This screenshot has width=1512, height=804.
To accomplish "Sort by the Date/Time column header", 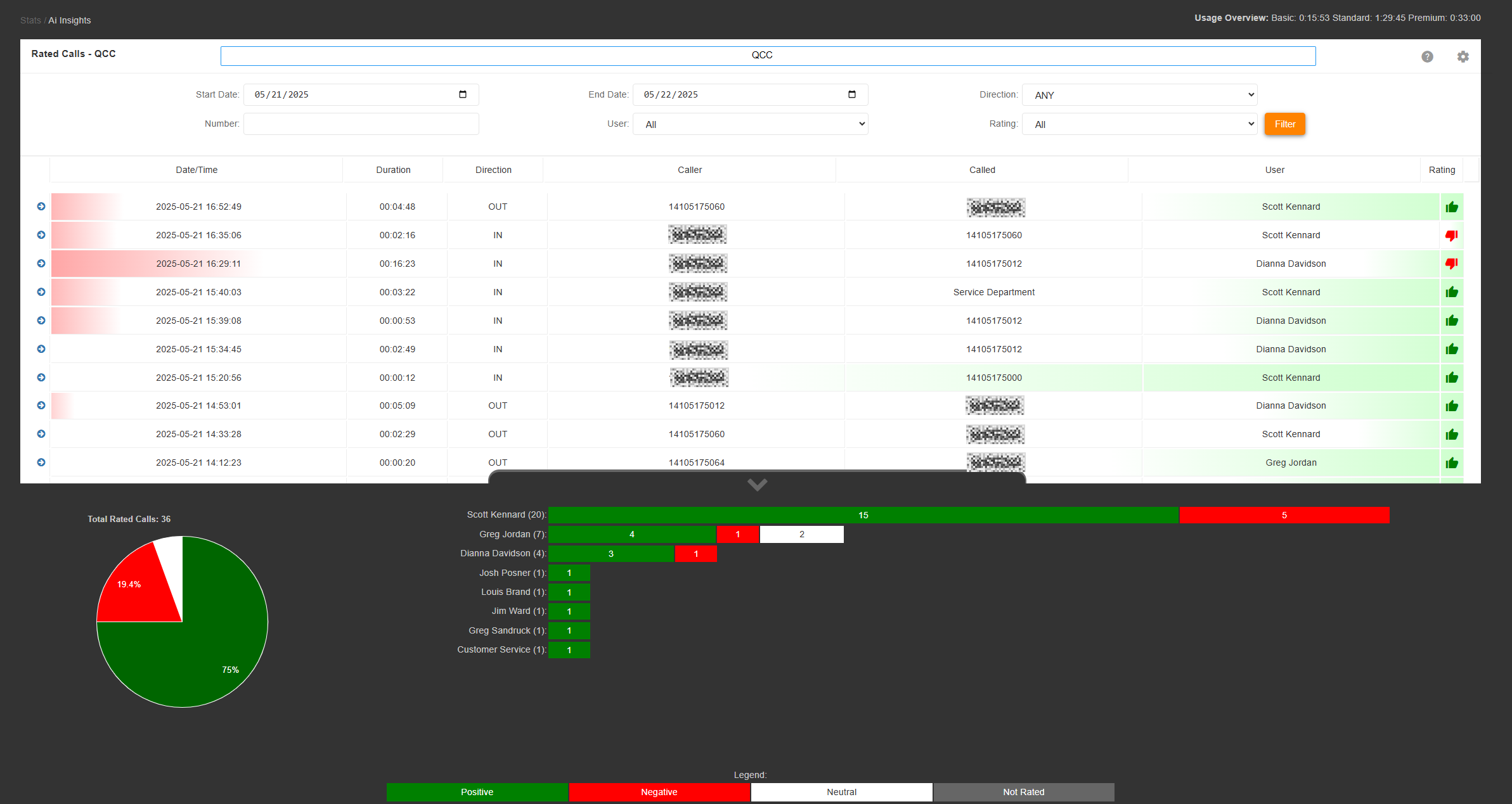I will tap(197, 170).
